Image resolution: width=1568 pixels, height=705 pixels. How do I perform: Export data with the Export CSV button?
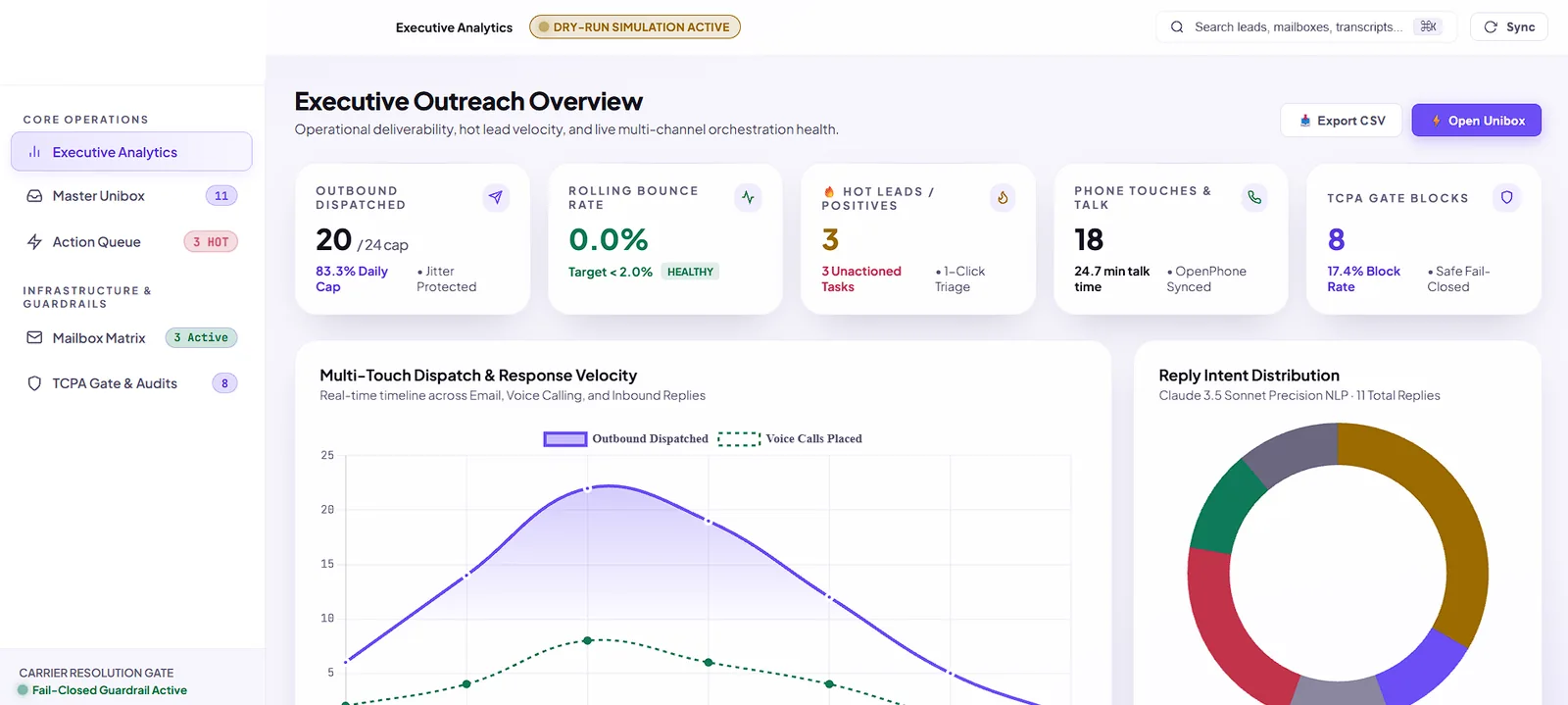click(1342, 121)
